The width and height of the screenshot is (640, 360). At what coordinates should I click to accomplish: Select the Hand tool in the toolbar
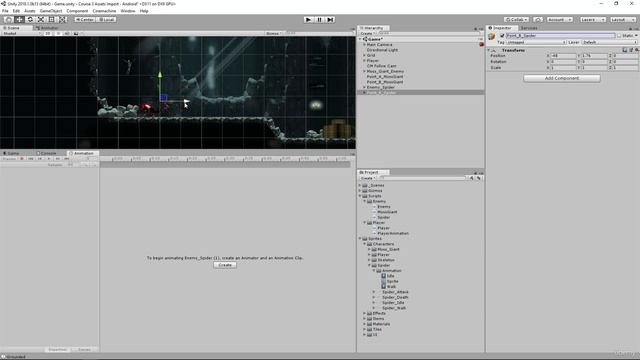[x=8, y=20]
